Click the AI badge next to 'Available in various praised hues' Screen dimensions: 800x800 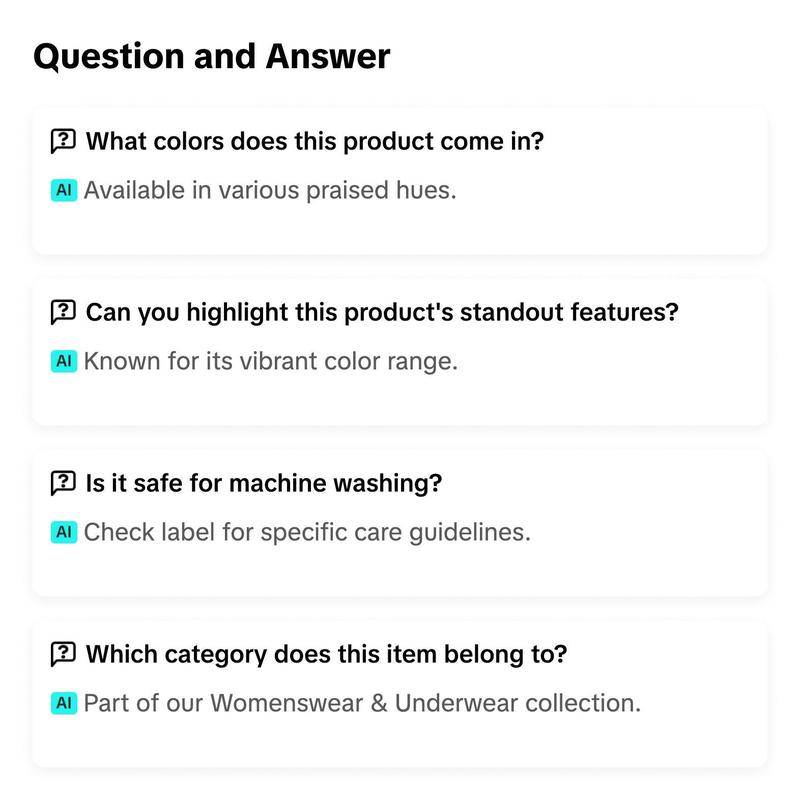[x=64, y=190]
